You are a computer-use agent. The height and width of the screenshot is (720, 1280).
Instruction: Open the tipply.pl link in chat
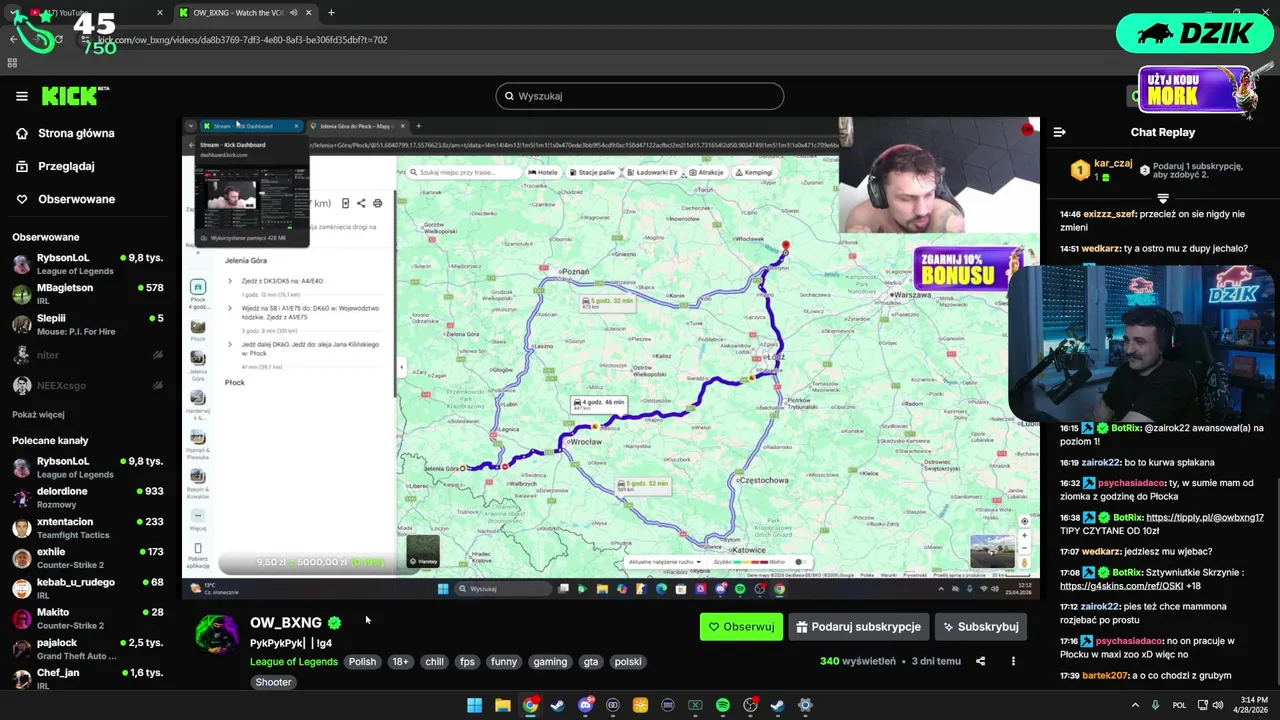(x=1205, y=518)
